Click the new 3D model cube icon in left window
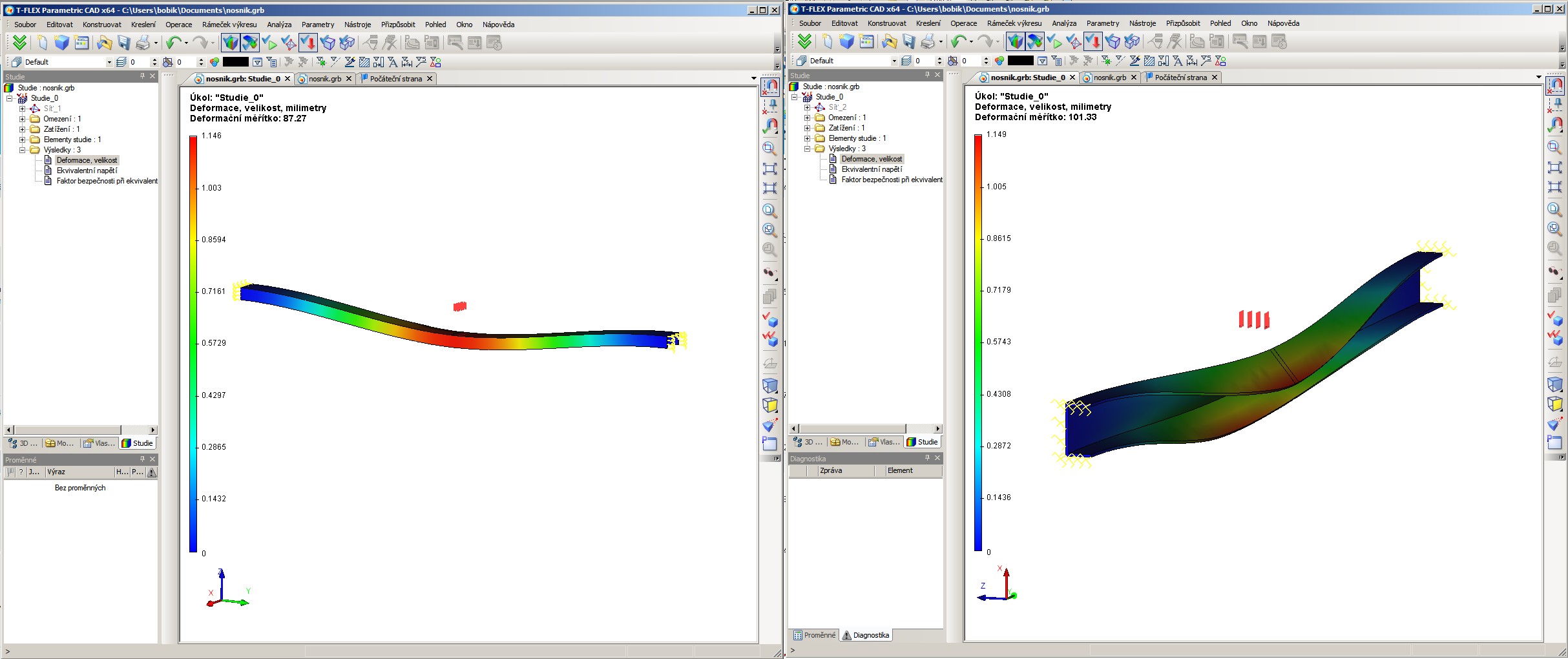This screenshot has height=659, width=1568. [x=61, y=43]
